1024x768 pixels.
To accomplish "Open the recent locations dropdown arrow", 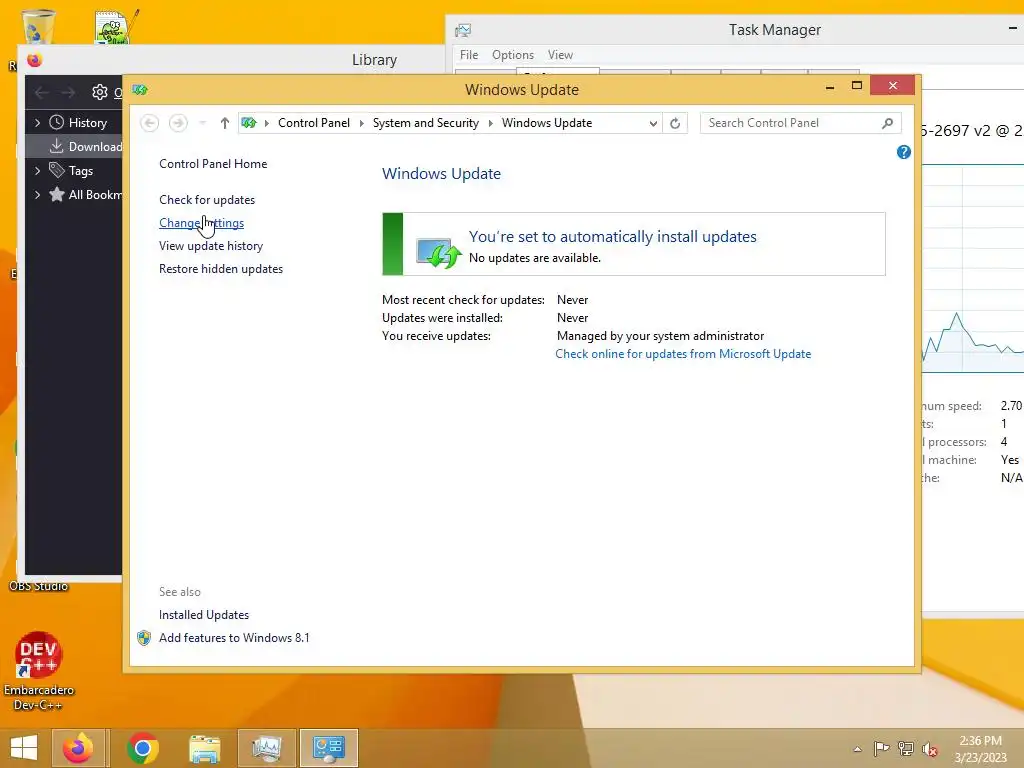I will pos(202,123).
